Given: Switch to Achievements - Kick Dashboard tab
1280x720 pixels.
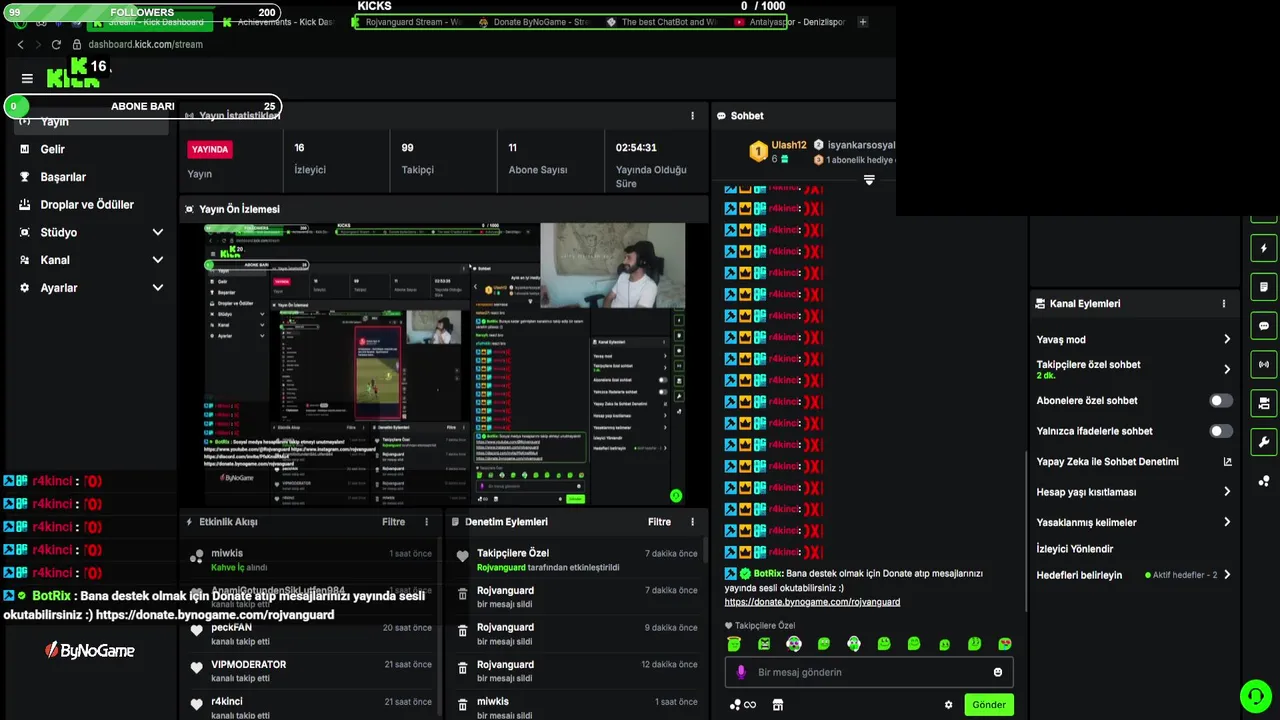Looking at the screenshot, I should 278,22.
